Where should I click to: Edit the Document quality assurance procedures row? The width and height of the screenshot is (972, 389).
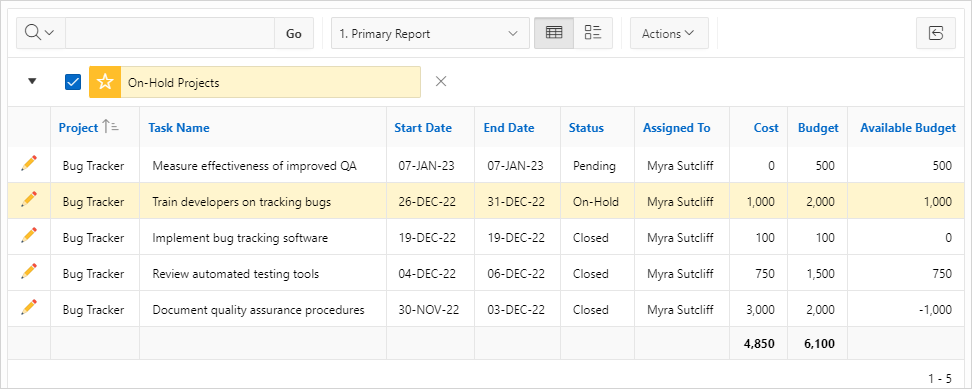pos(29,307)
